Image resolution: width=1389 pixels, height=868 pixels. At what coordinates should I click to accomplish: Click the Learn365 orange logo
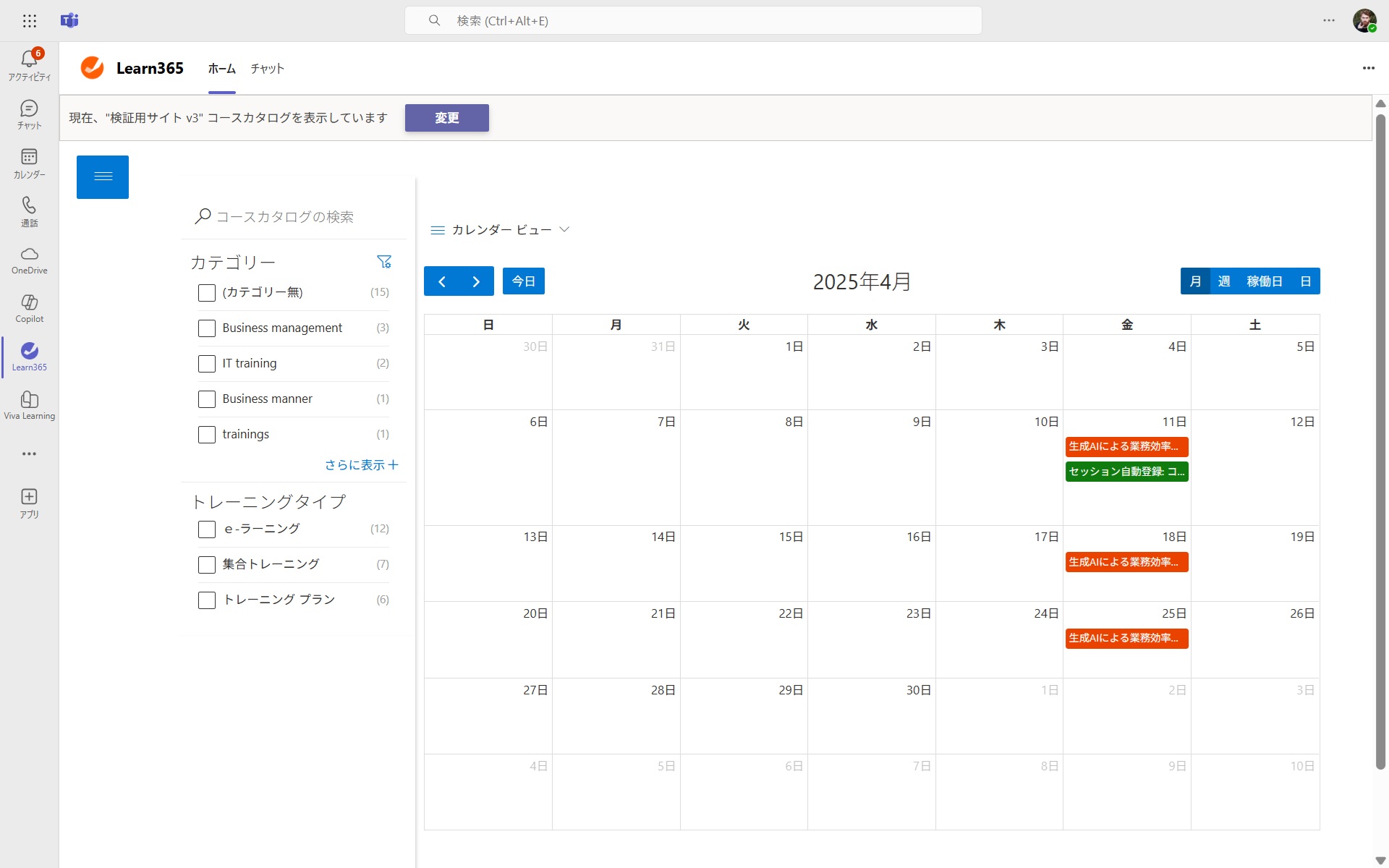click(92, 68)
